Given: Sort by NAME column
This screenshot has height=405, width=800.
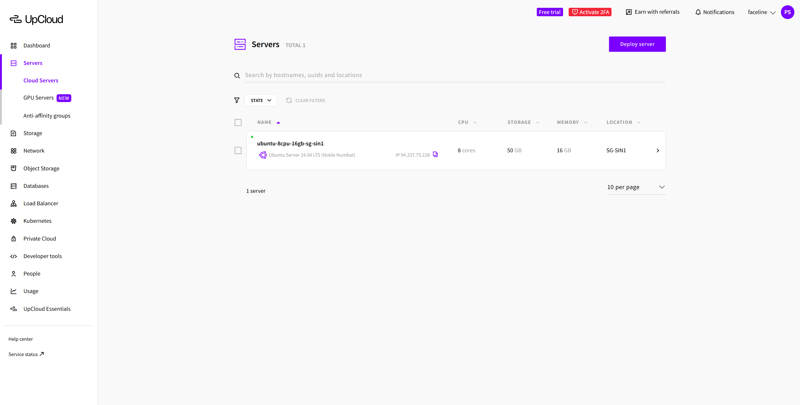Looking at the screenshot, I should point(269,122).
